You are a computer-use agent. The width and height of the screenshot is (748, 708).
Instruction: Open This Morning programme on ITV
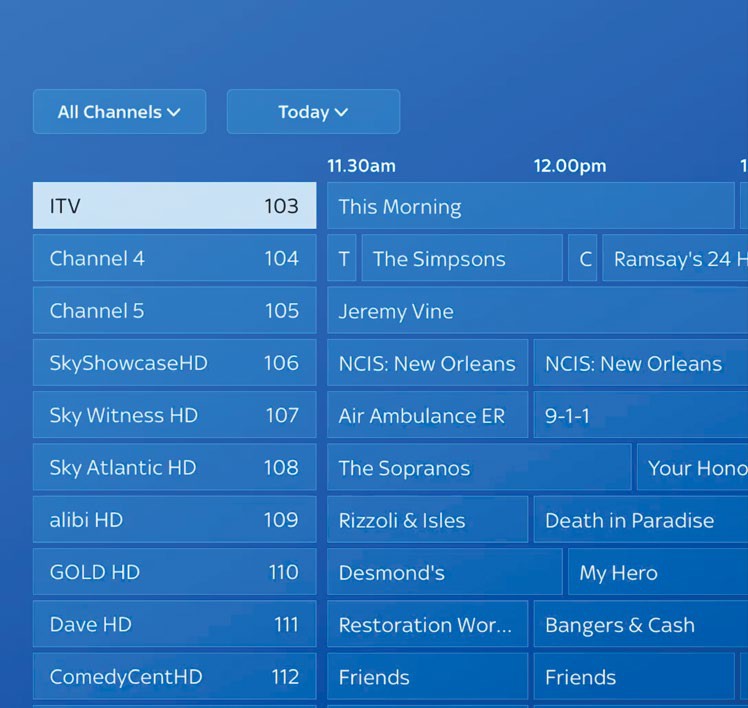[x=530, y=206]
